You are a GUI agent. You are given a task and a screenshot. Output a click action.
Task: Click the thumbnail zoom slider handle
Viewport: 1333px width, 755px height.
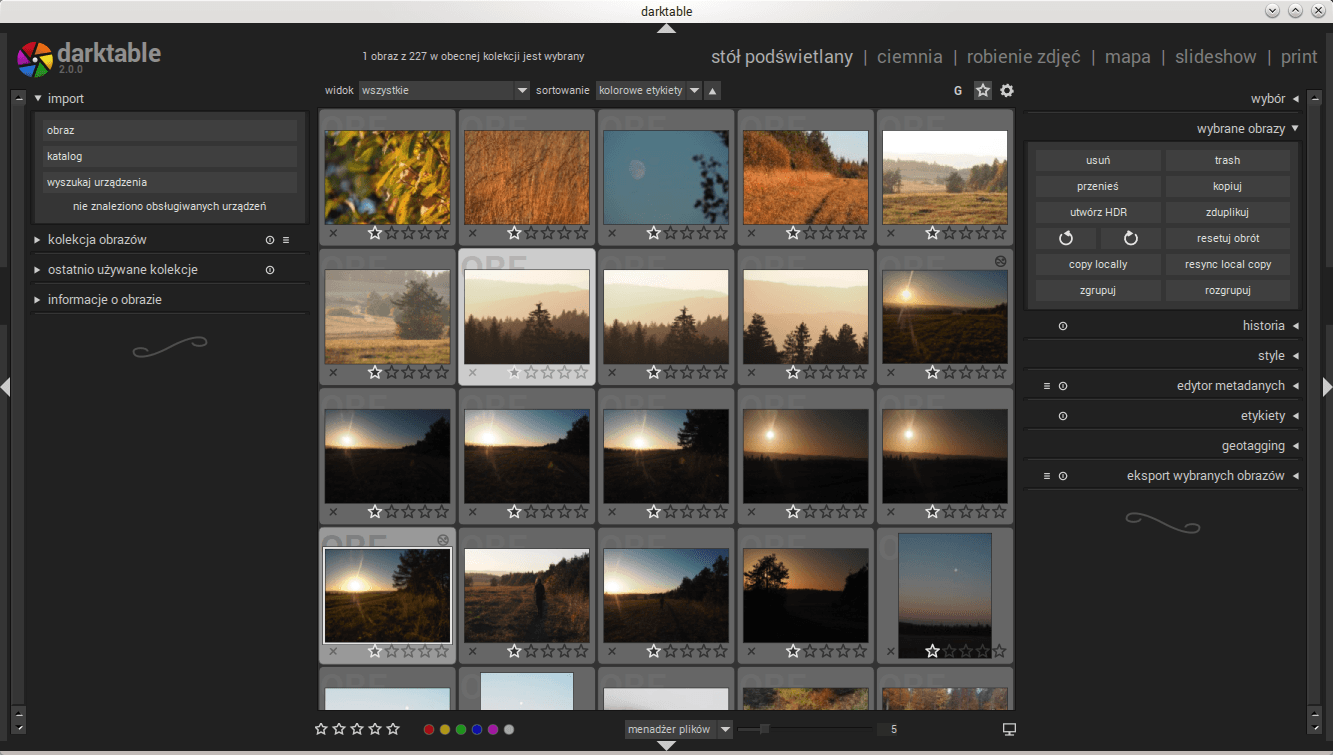(x=764, y=729)
